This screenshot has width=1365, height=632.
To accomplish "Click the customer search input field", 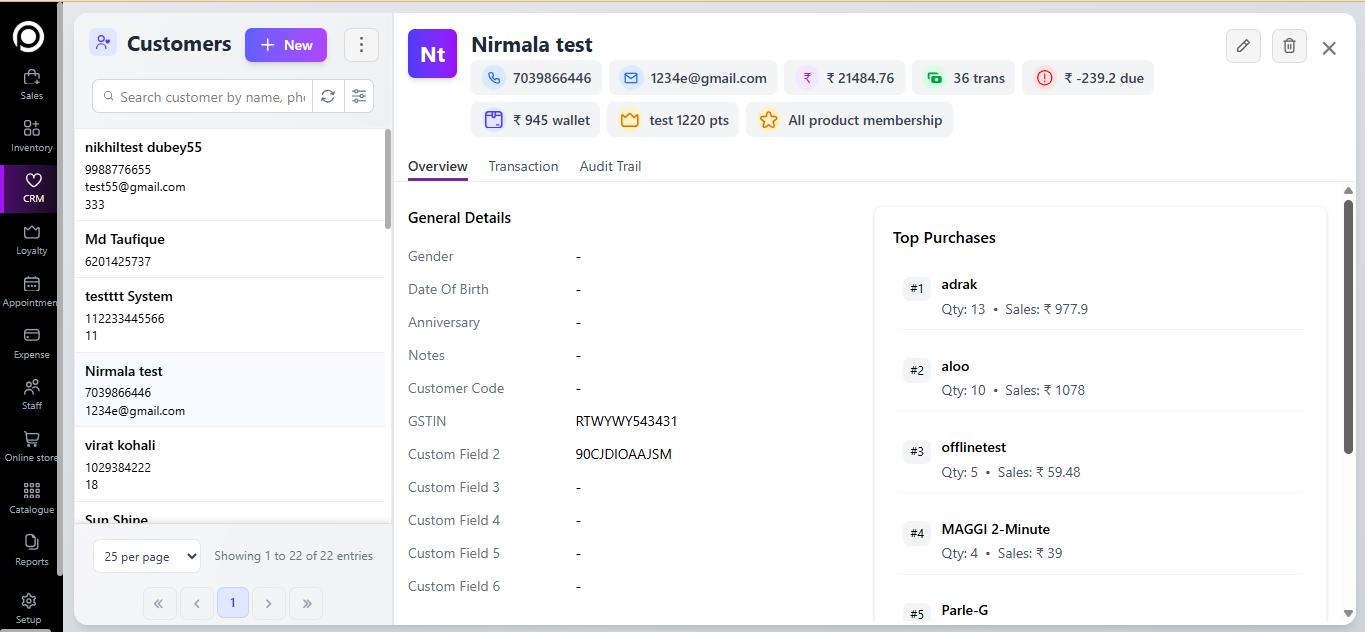I will tap(210, 97).
